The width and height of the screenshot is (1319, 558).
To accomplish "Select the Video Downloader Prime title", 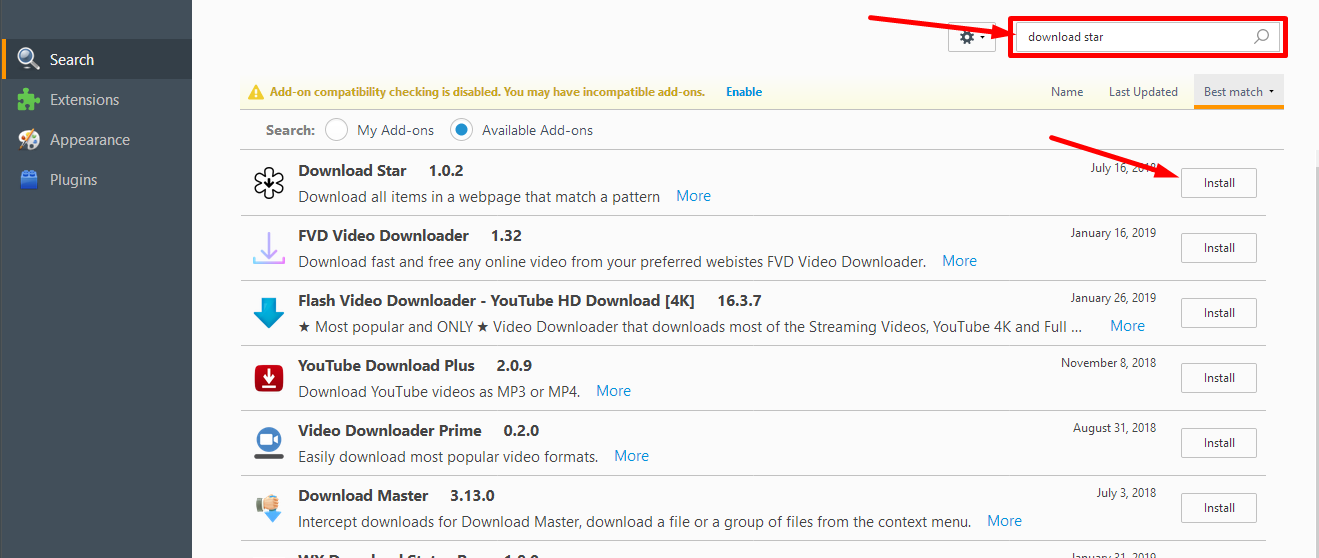I will (x=390, y=431).
